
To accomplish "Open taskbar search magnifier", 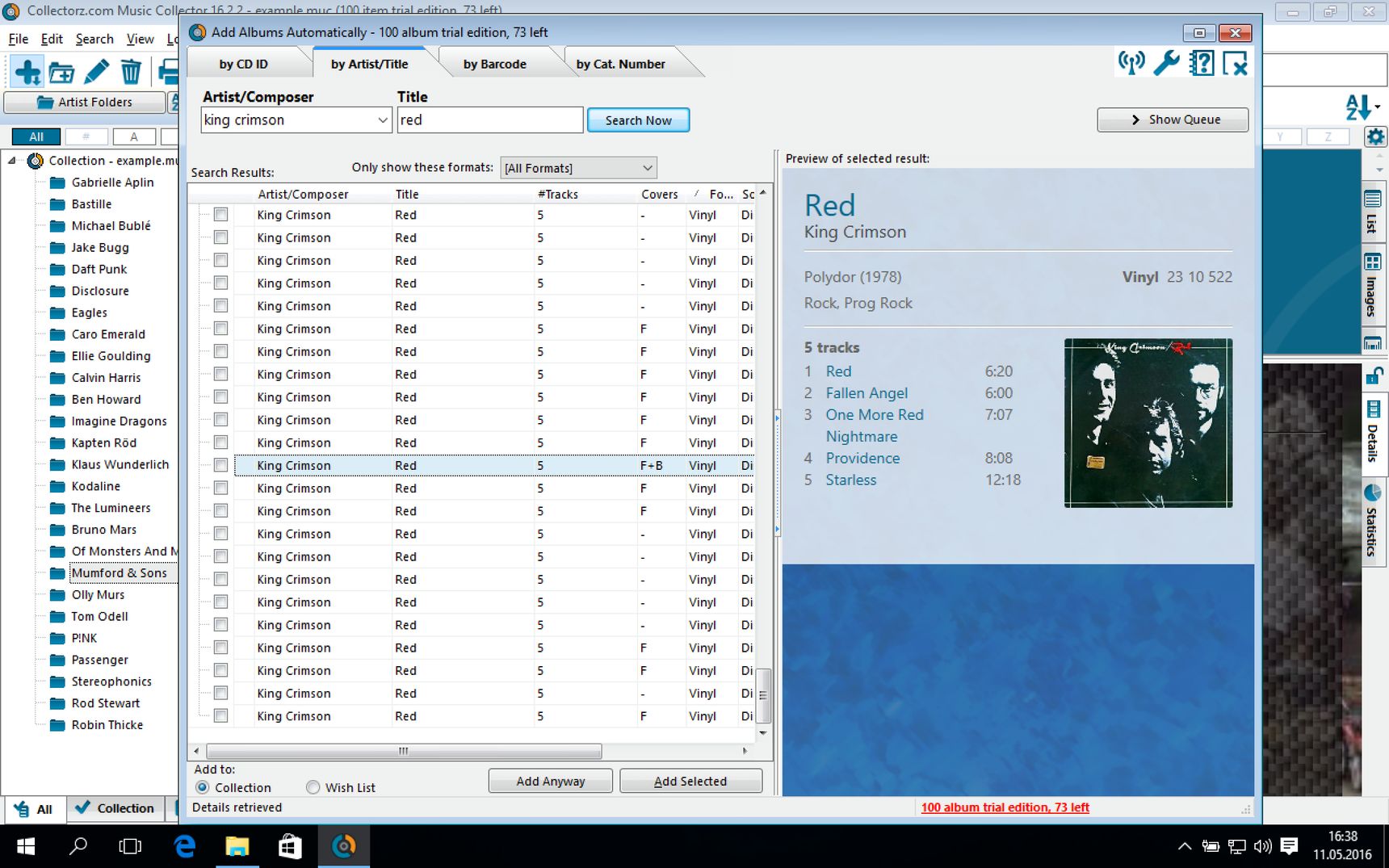I will [x=78, y=846].
